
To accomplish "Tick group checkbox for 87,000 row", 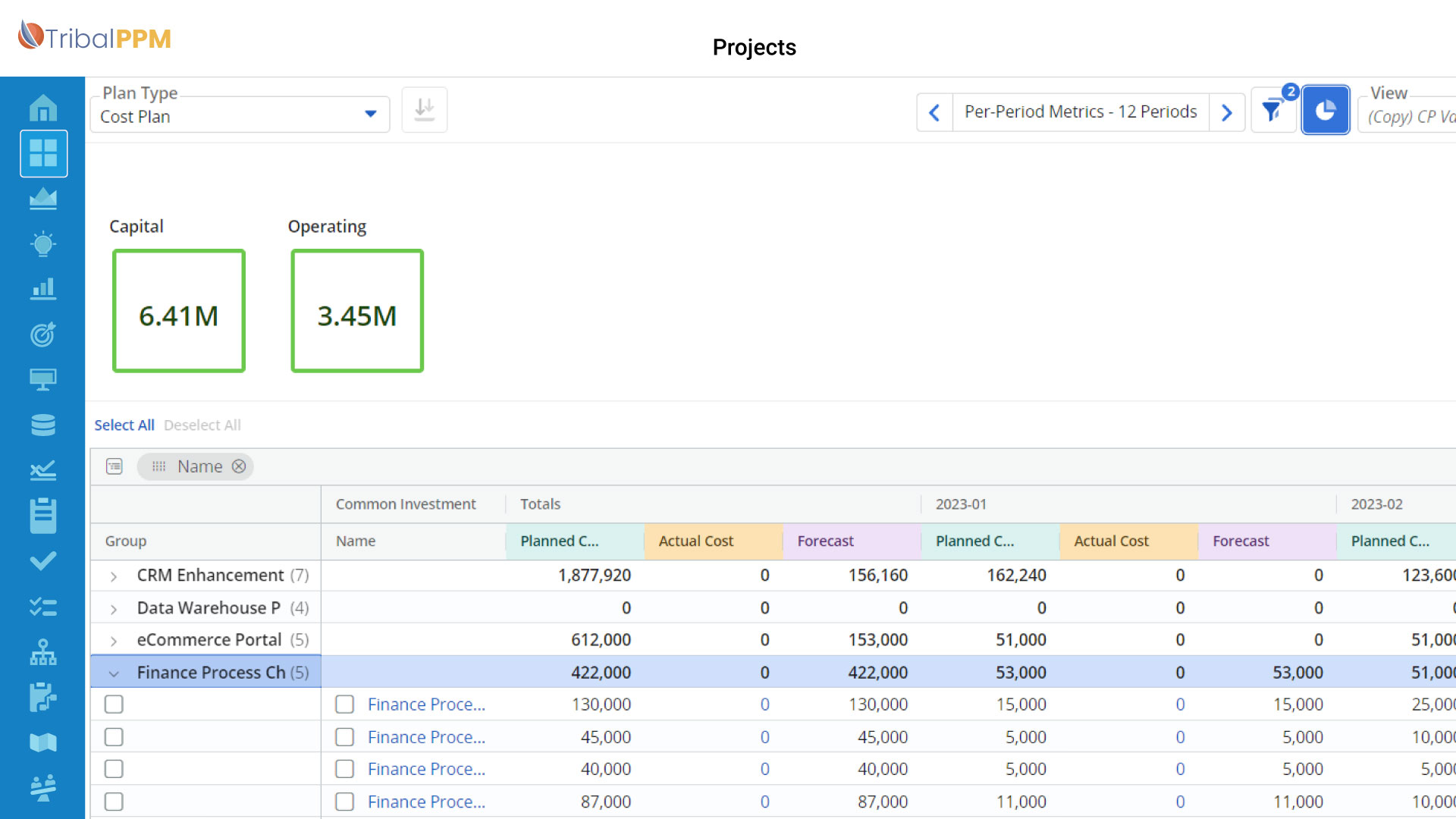I will 114,802.
